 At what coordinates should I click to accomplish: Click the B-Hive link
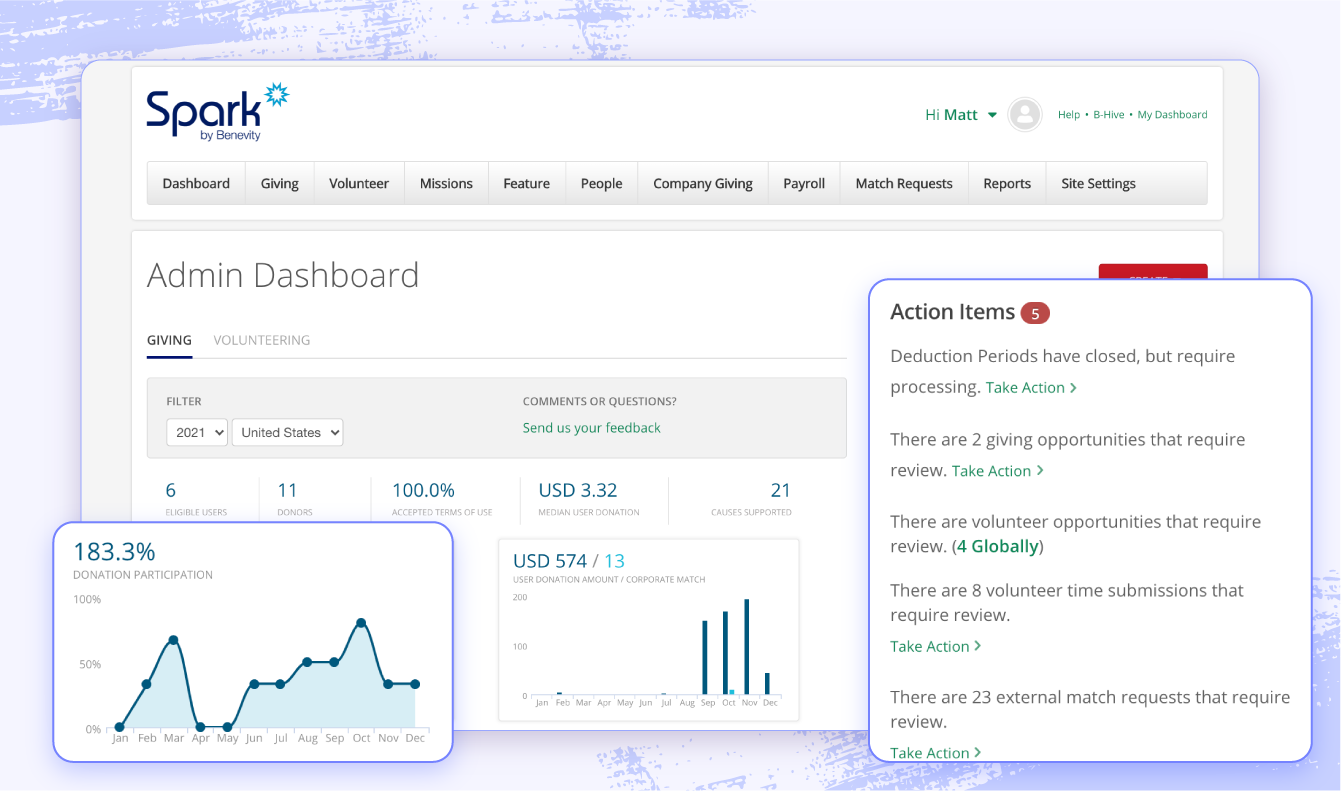click(x=1109, y=115)
